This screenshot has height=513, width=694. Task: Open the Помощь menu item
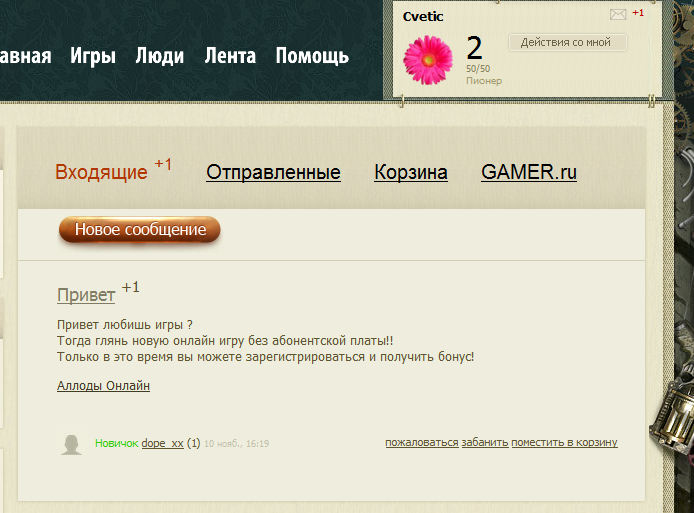(312, 56)
